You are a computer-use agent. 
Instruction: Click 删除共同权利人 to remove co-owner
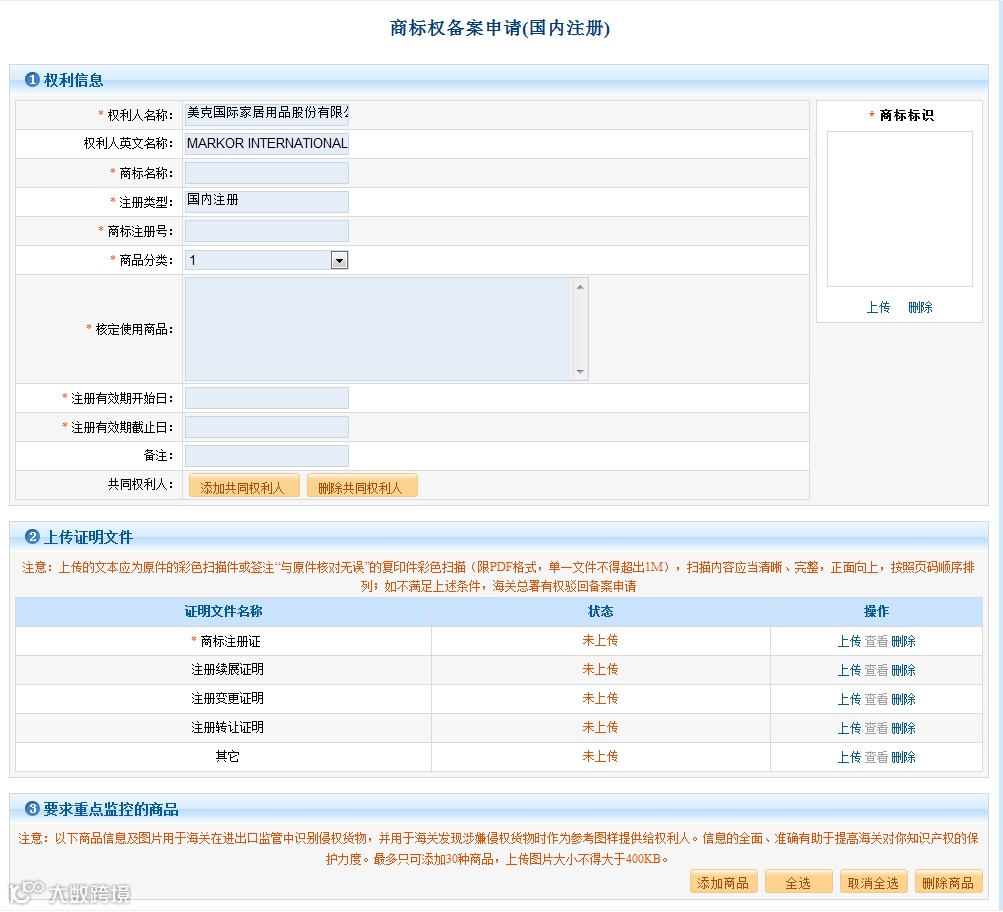(362, 485)
